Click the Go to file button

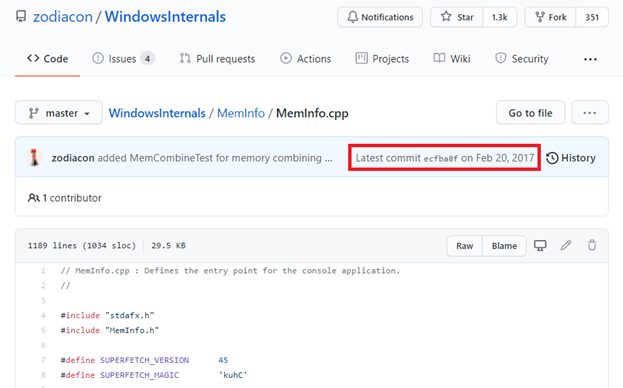(530, 113)
